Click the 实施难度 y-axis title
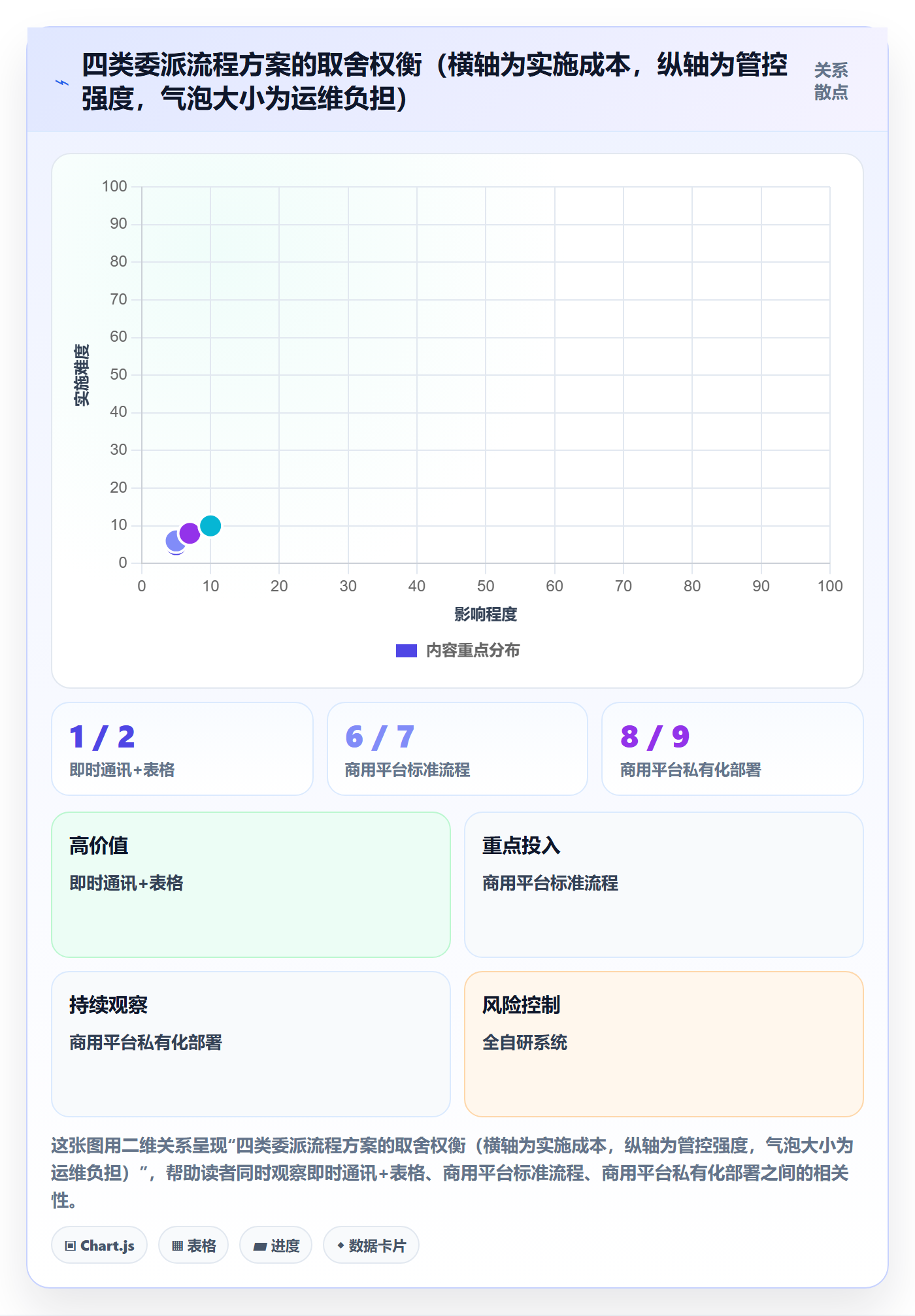Image resolution: width=915 pixels, height=1316 pixels. [x=82, y=375]
